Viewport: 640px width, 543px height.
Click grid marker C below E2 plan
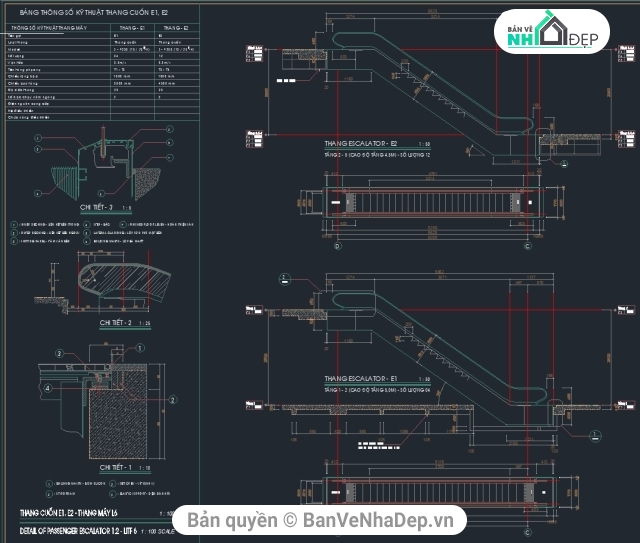point(526,245)
